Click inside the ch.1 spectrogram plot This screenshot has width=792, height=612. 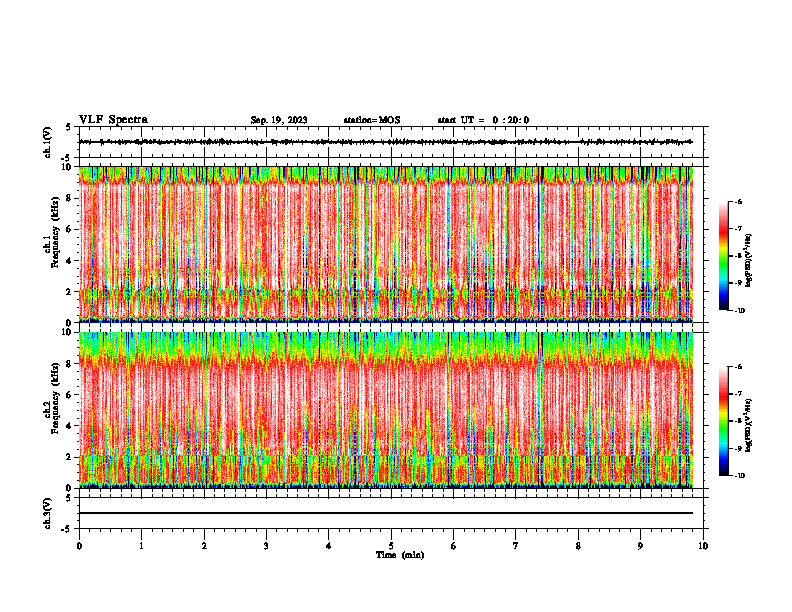(385, 244)
